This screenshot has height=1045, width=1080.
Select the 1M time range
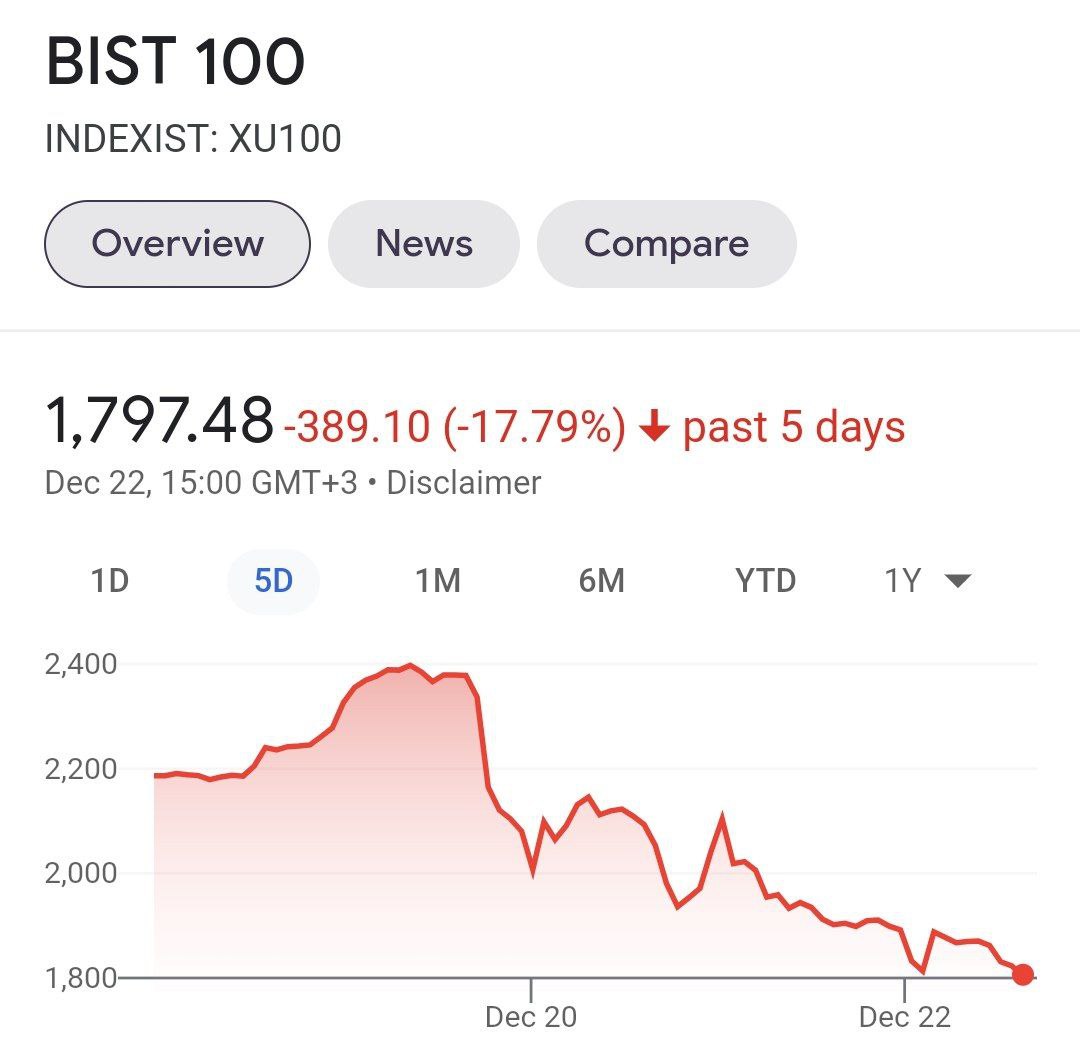tap(438, 581)
